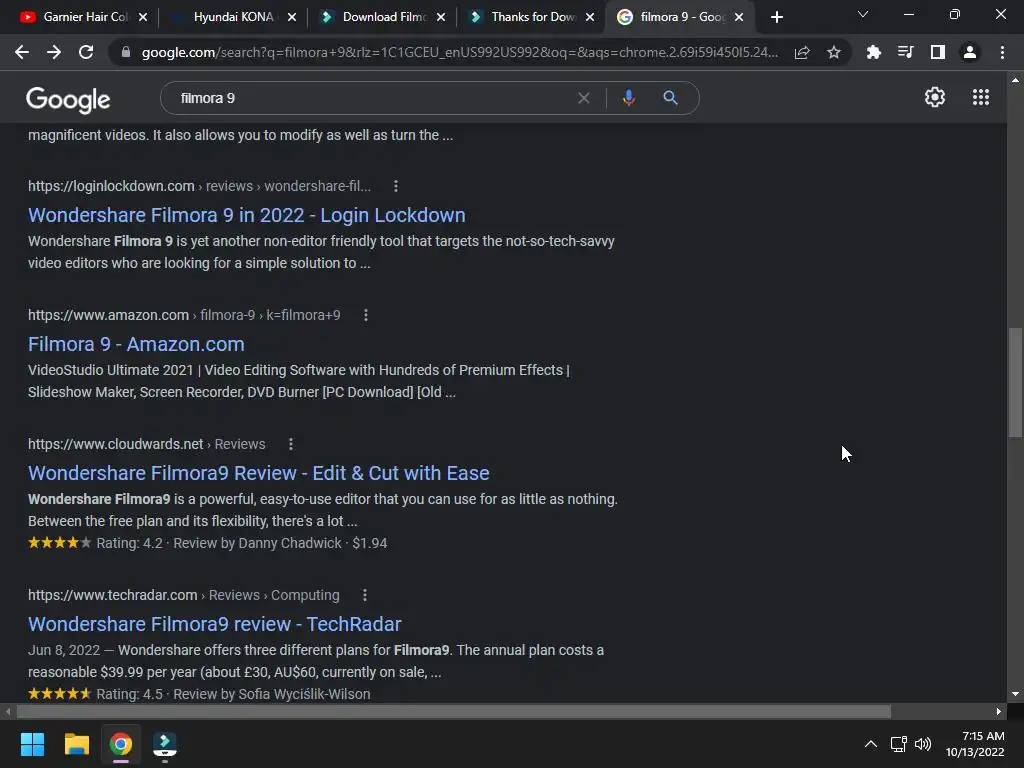Close the filmora 9 Google tab

pos(739,17)
